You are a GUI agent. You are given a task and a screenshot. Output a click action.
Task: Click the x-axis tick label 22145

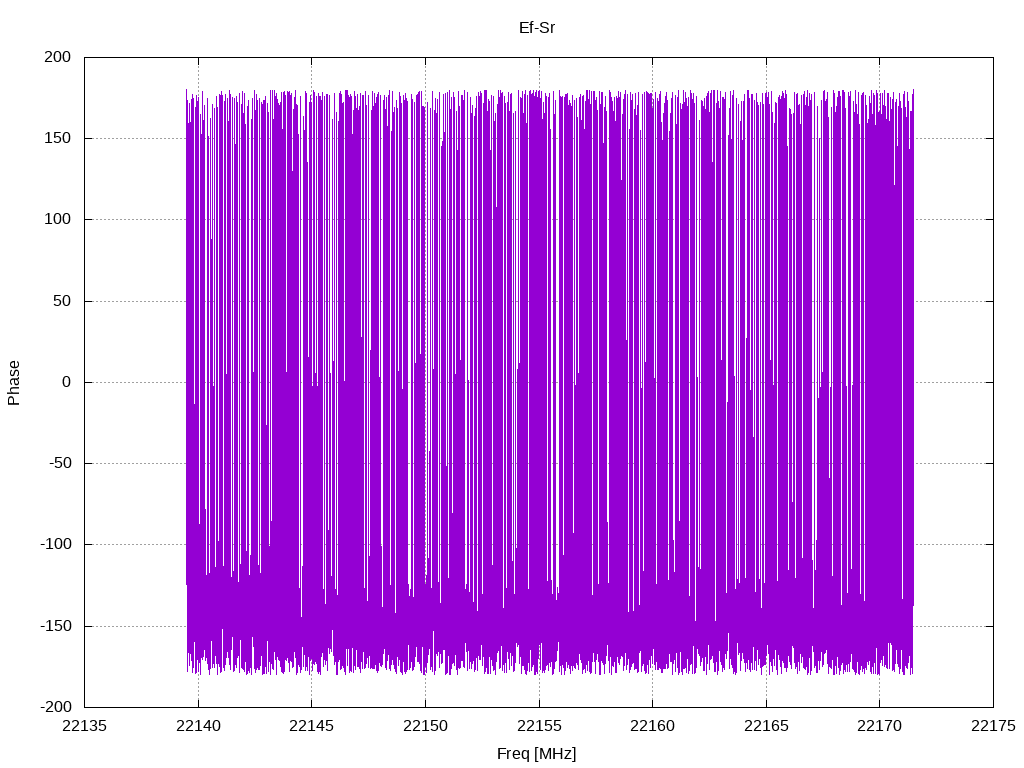[x=312, y=726]
